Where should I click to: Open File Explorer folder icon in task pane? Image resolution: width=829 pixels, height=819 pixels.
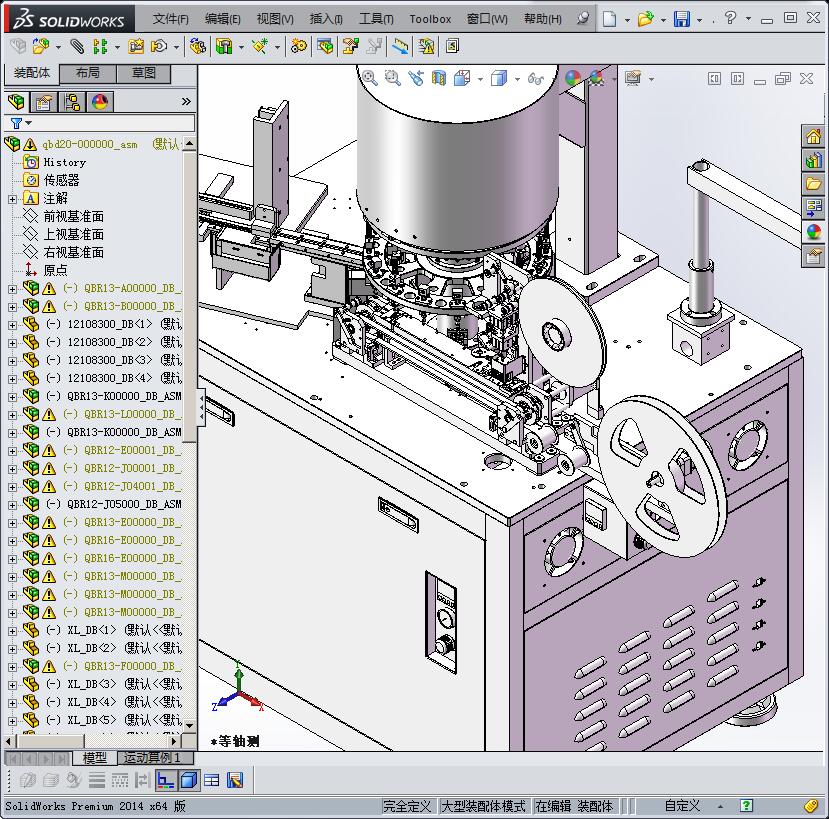[x=814, y=184]
